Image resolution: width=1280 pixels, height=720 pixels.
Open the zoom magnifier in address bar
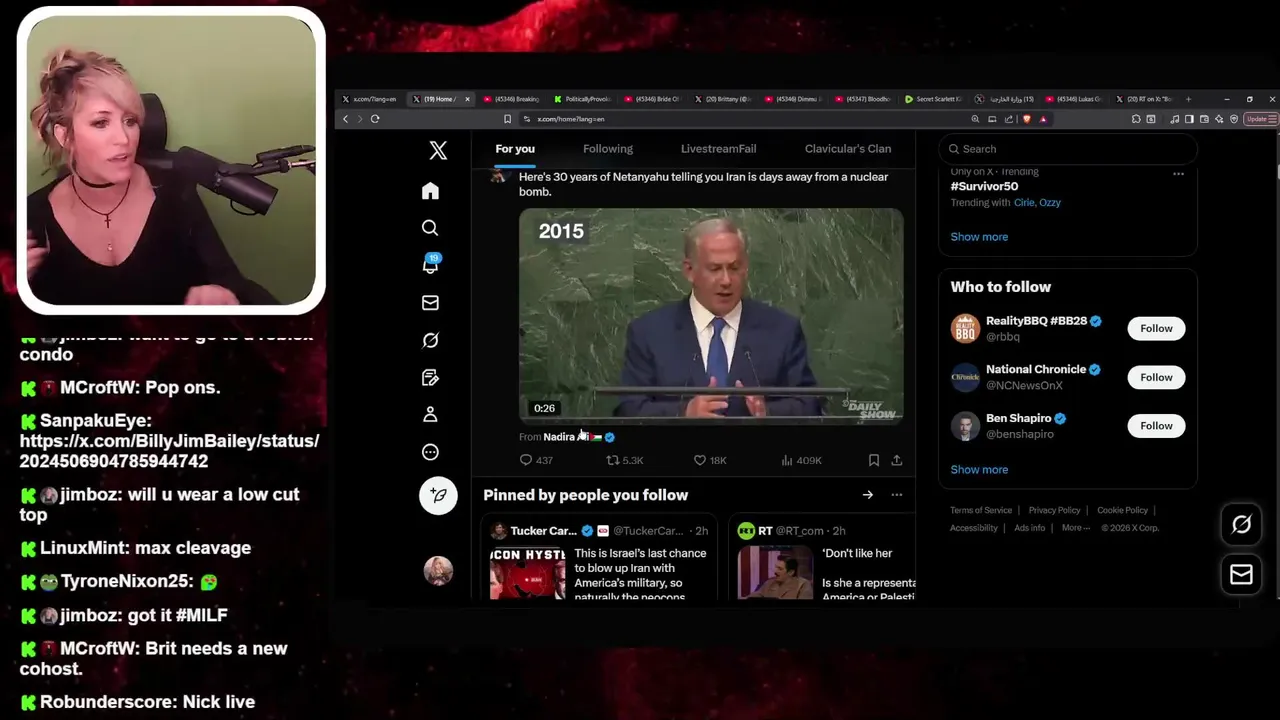coord(975,119)
